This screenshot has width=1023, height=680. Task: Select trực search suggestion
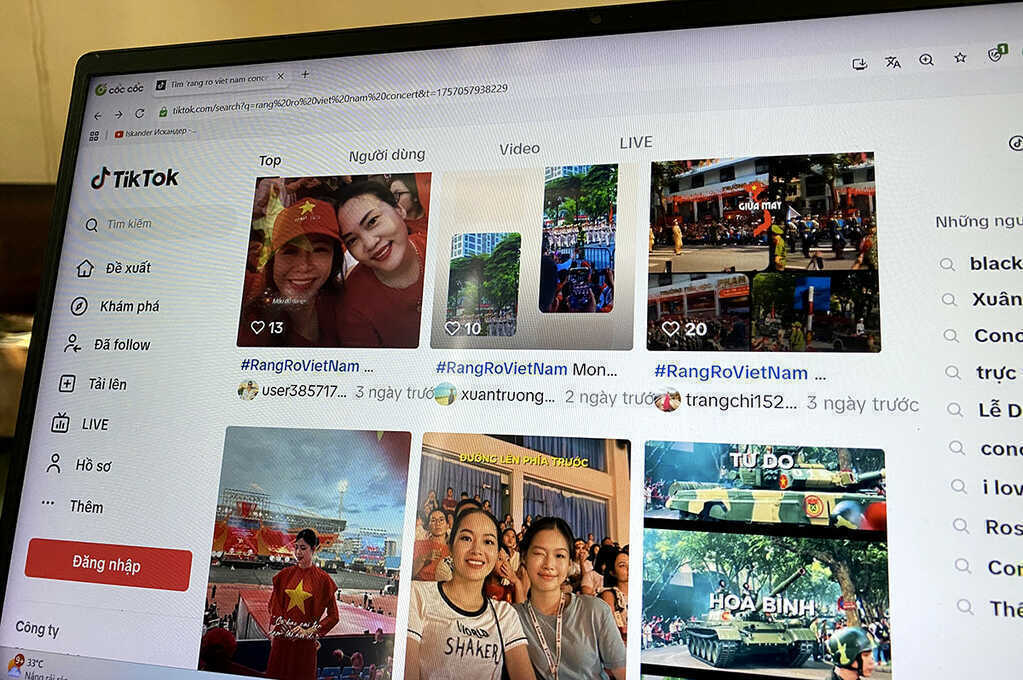click(x=996, y=373)
